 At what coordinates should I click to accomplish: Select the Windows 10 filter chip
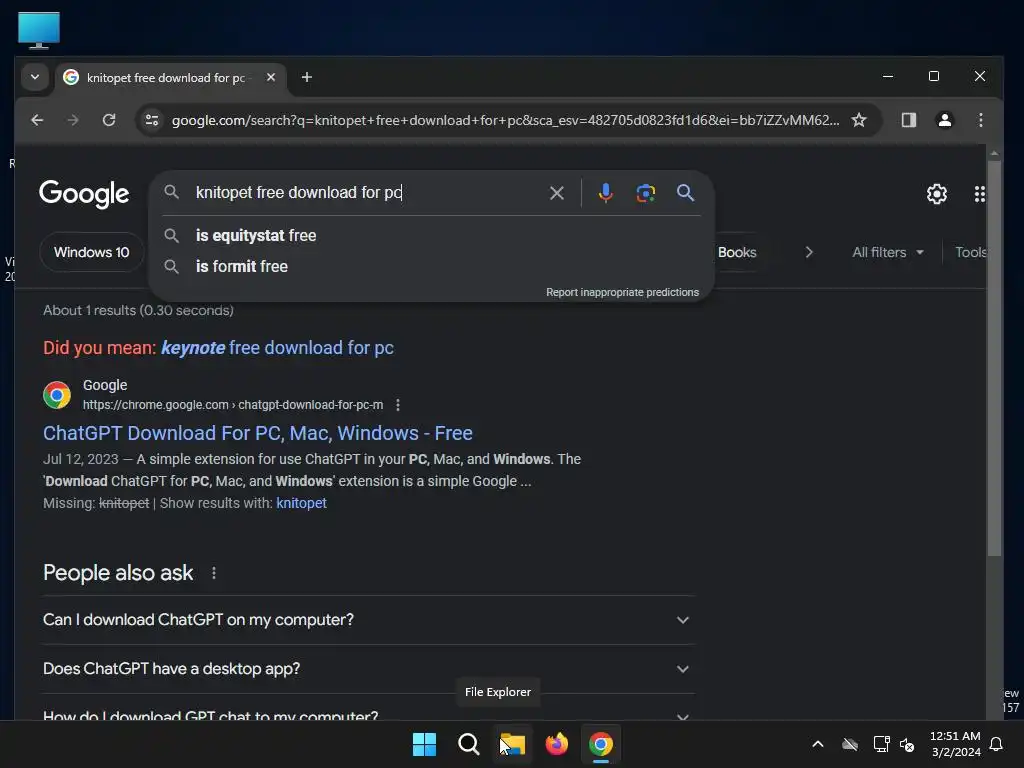[x=91, y=252]
